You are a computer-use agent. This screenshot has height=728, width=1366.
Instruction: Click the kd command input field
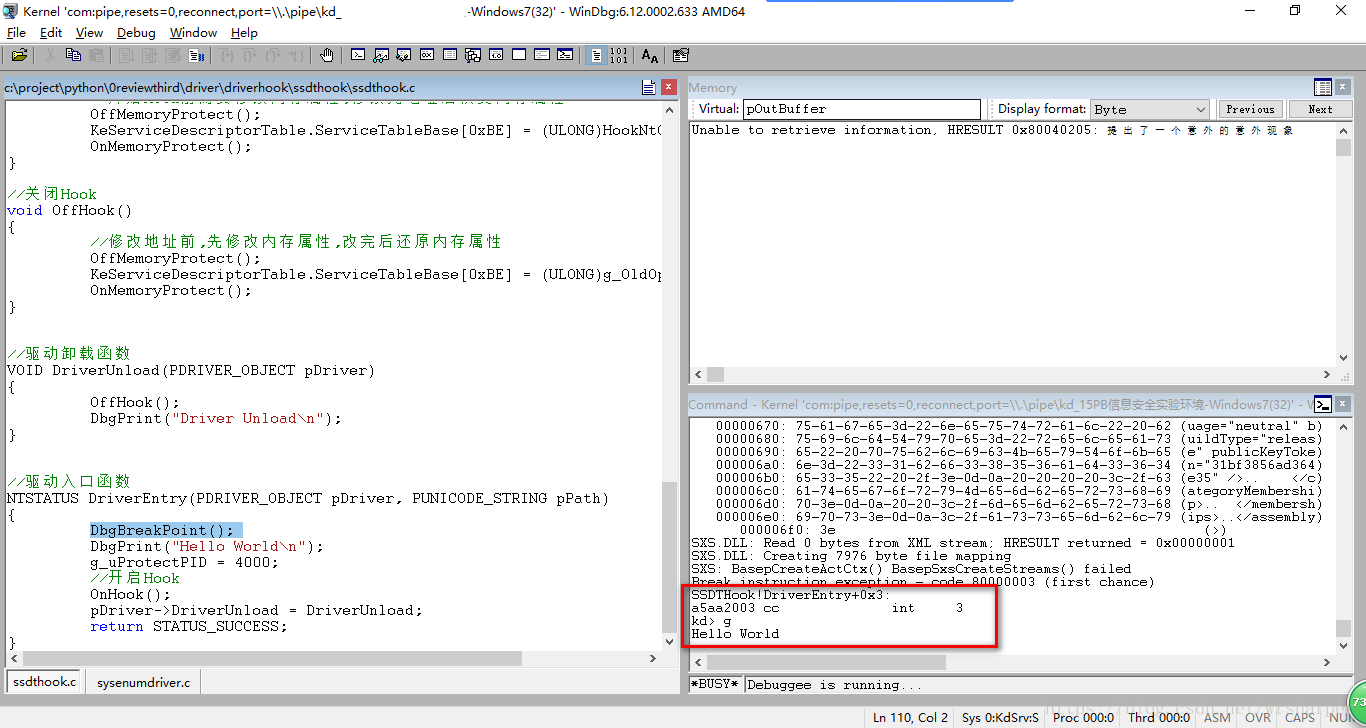point(1049,685)
